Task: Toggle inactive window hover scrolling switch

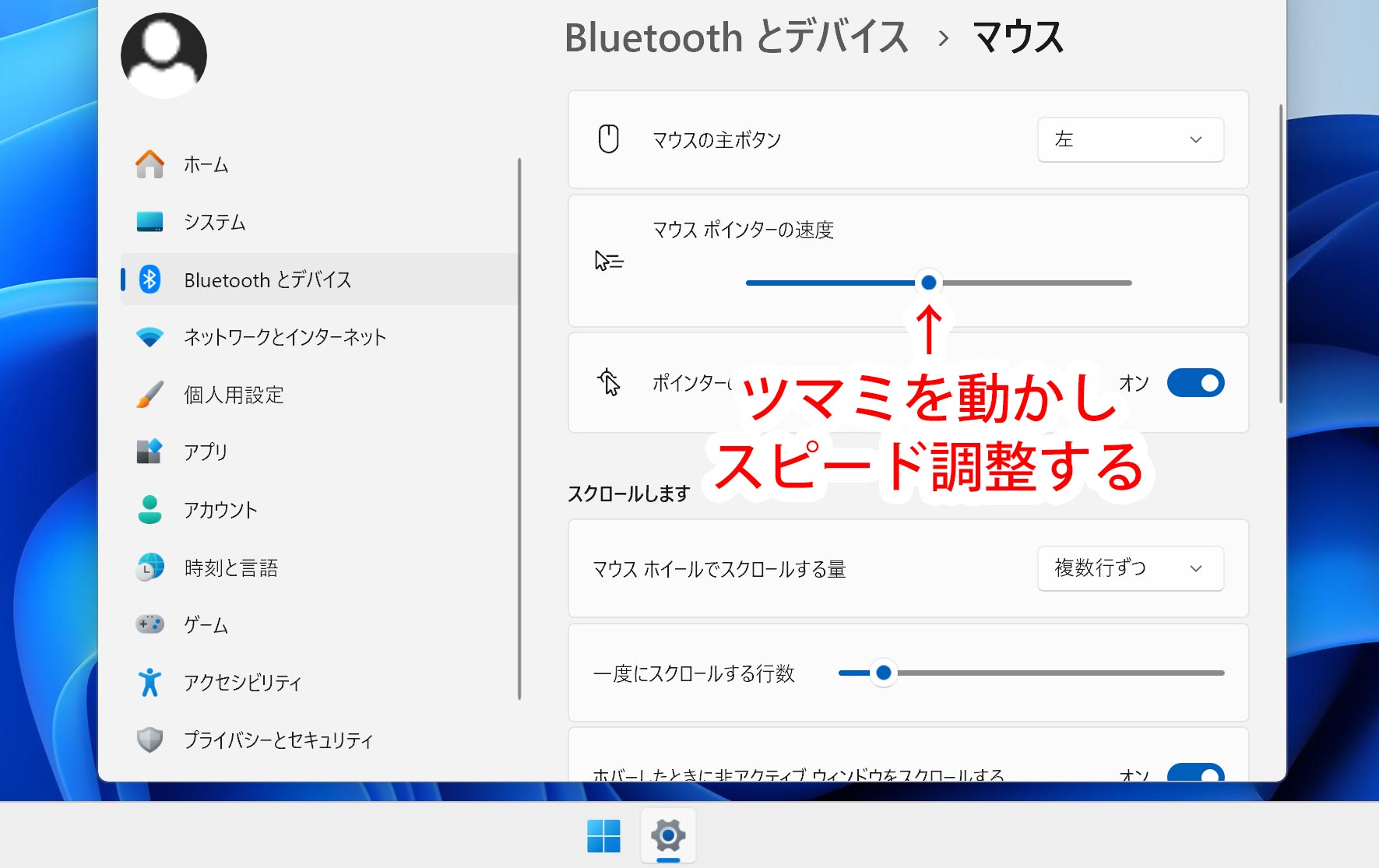Action: [x=1195, y=774]
